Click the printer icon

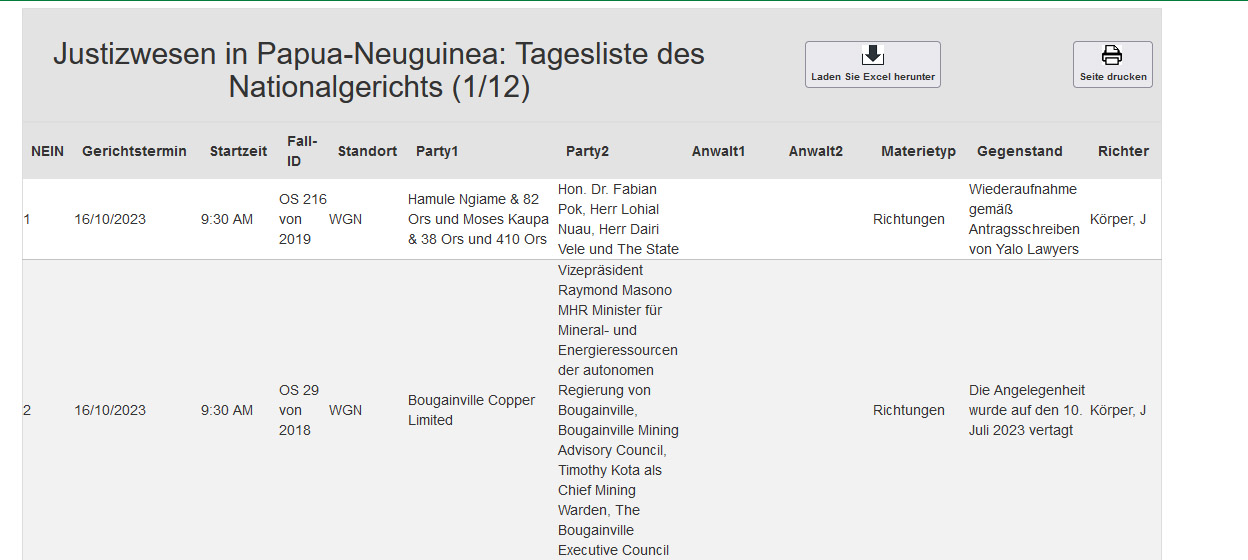1112,56
